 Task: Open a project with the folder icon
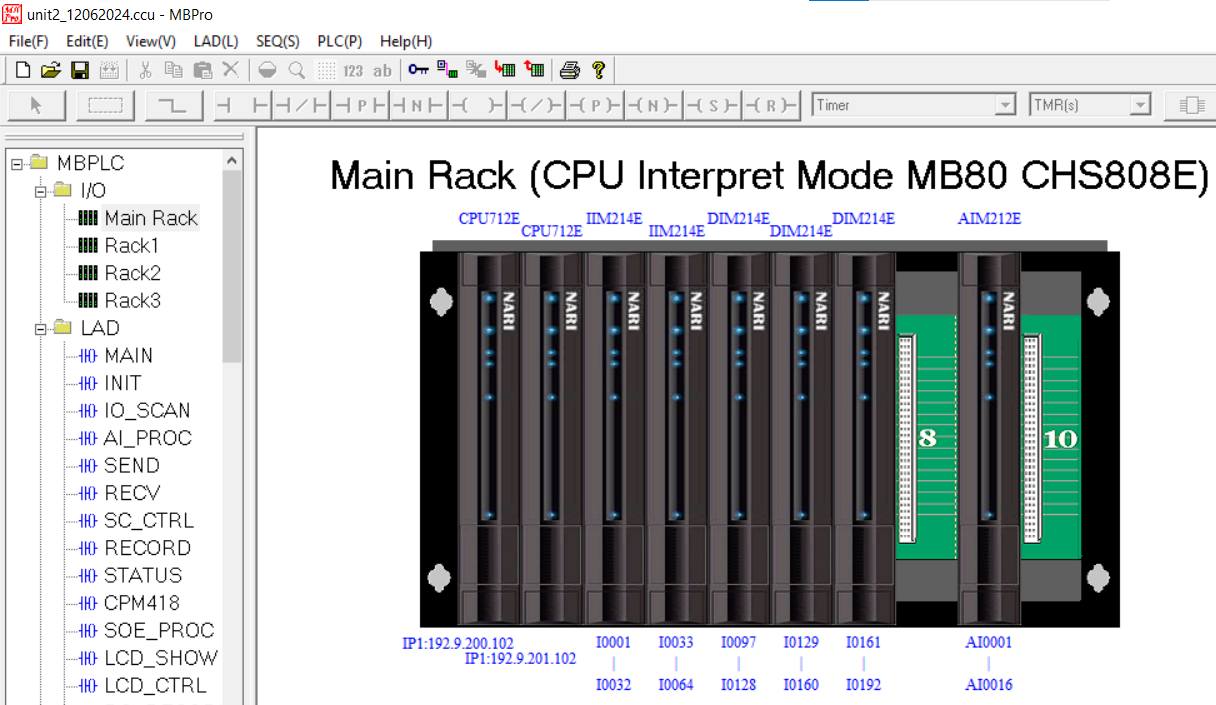(x=51, y=70)
